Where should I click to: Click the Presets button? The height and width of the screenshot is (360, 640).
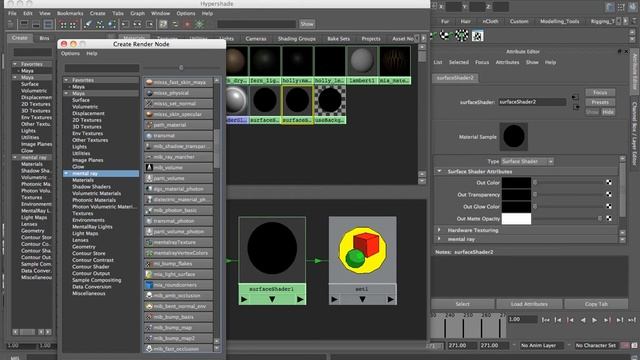(x=600, y=102)
